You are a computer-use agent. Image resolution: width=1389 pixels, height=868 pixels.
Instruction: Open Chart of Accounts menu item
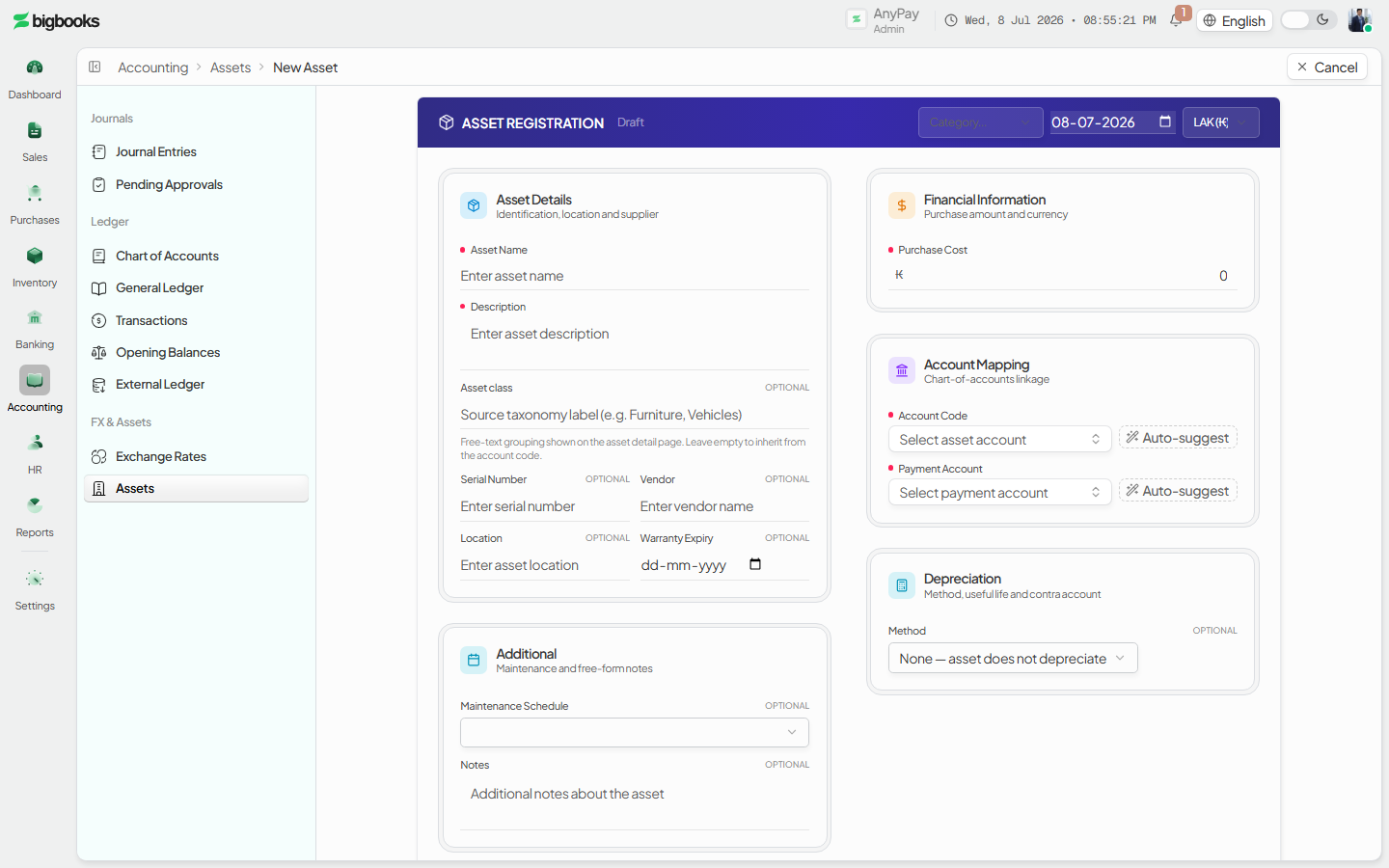196,256
